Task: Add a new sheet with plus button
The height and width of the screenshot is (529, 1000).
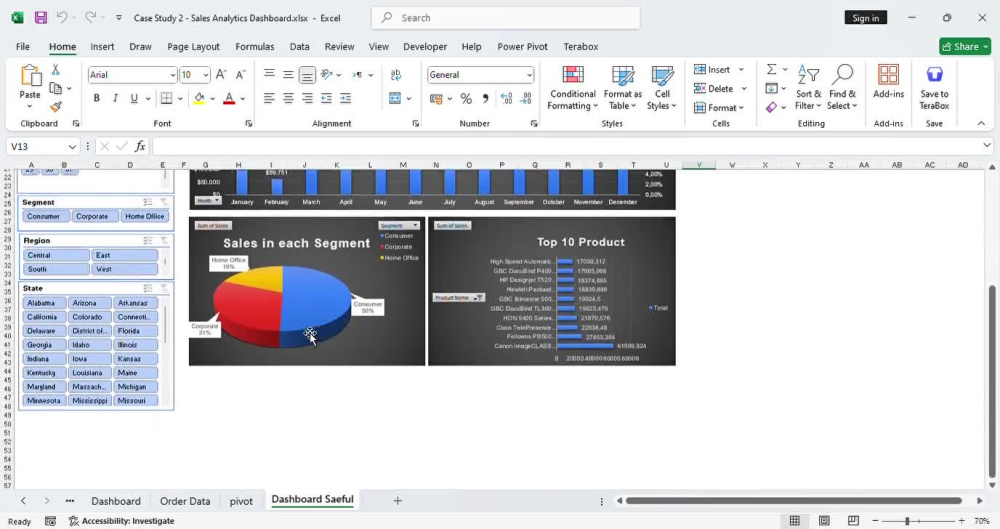Action: click(397, 501)
